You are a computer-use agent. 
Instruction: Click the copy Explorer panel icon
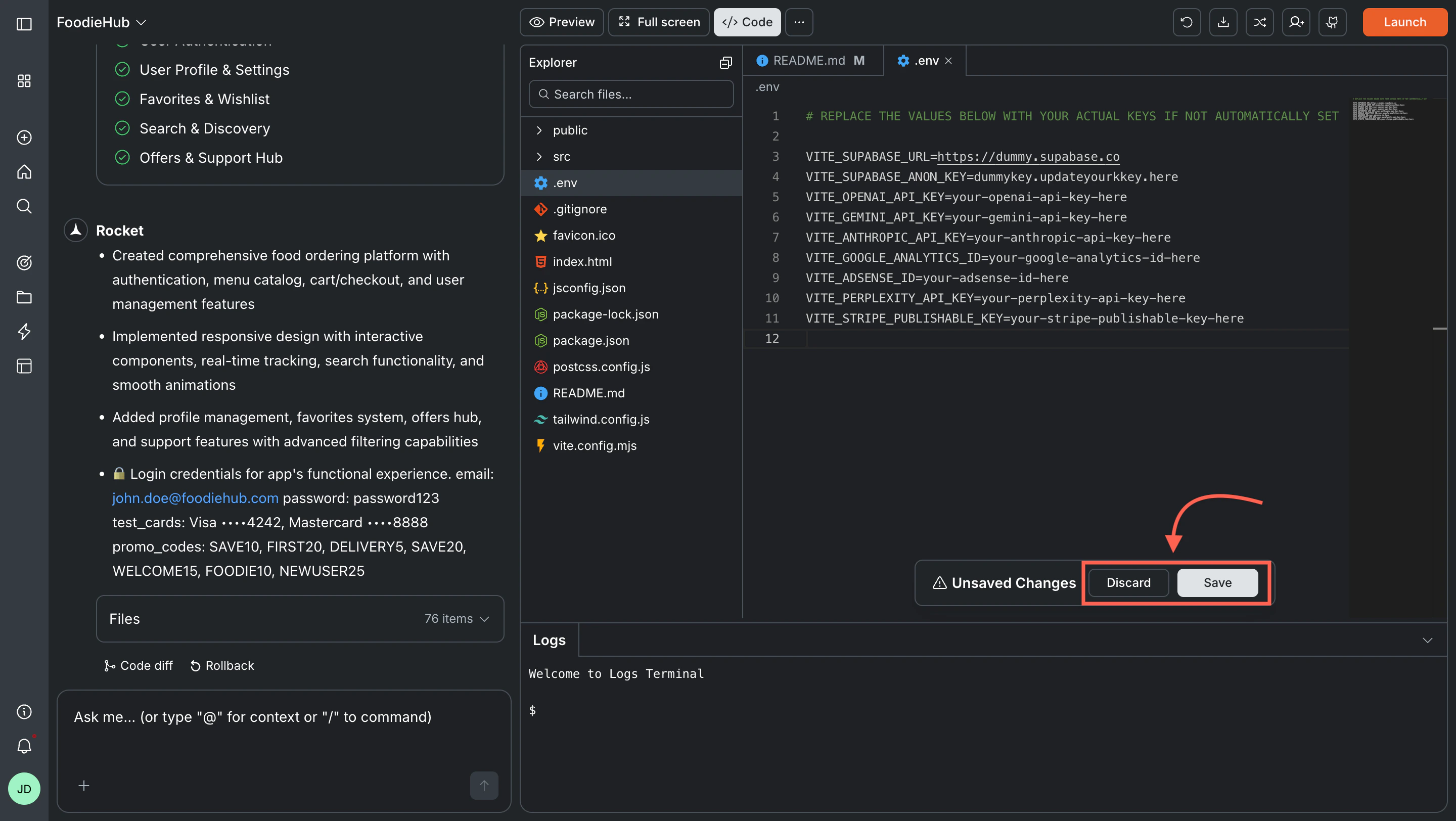click(726, 62)
